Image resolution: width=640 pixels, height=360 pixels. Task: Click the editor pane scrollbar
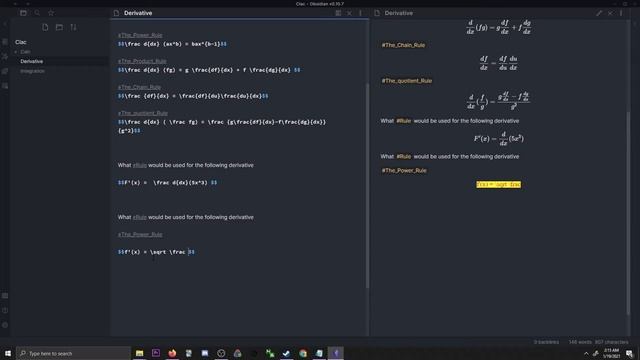(367, 186)
